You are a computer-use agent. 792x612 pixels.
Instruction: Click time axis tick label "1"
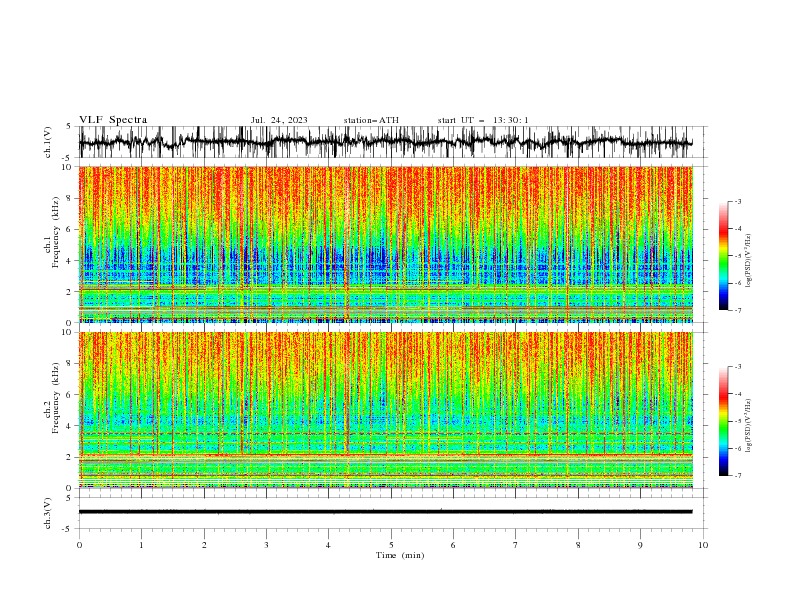141,545
